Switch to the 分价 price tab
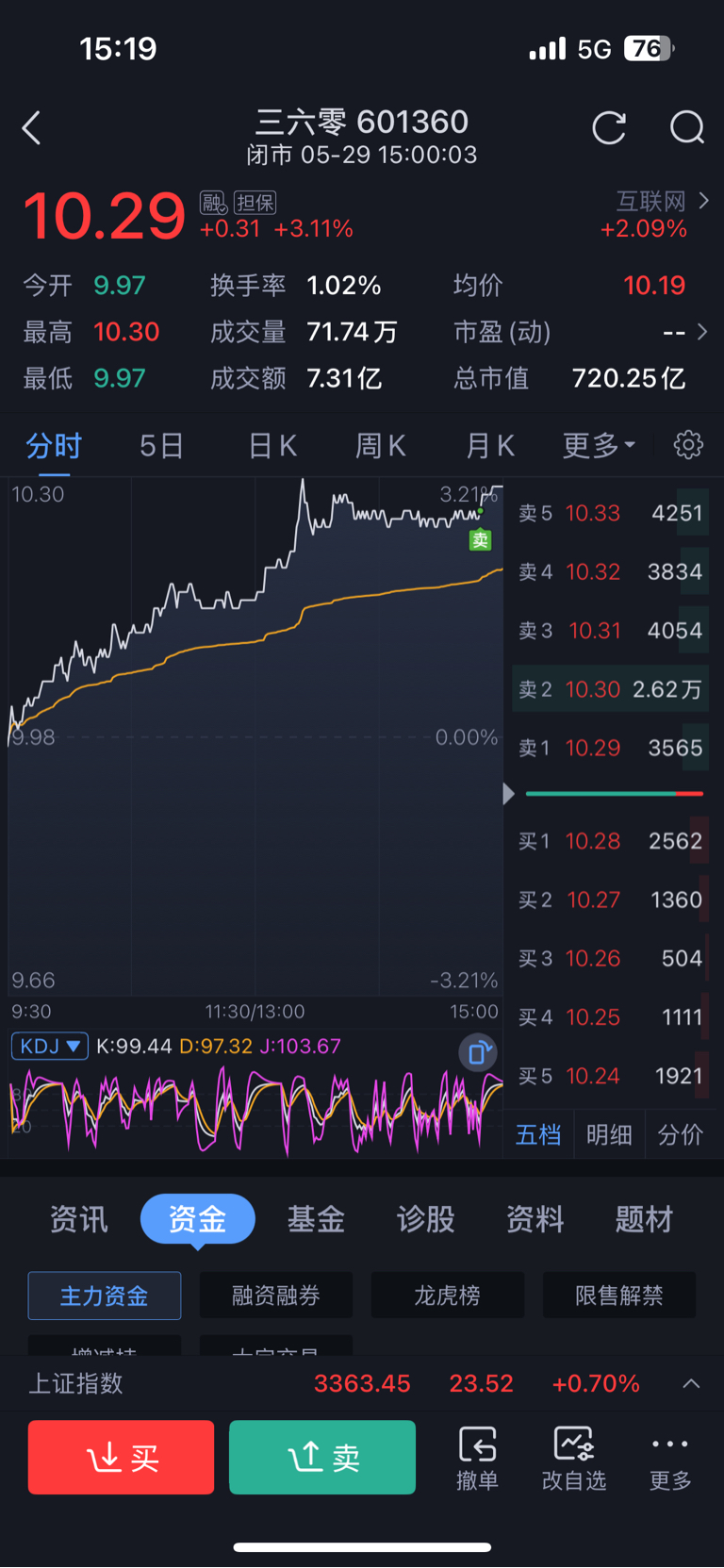The height and width of the screenshot is (1568, 724). [681, 1134]
